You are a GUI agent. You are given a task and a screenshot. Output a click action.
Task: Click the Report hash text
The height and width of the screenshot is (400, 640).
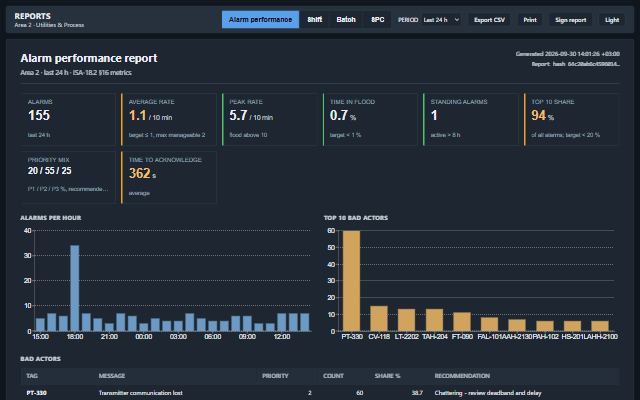[x=576, y=64]
